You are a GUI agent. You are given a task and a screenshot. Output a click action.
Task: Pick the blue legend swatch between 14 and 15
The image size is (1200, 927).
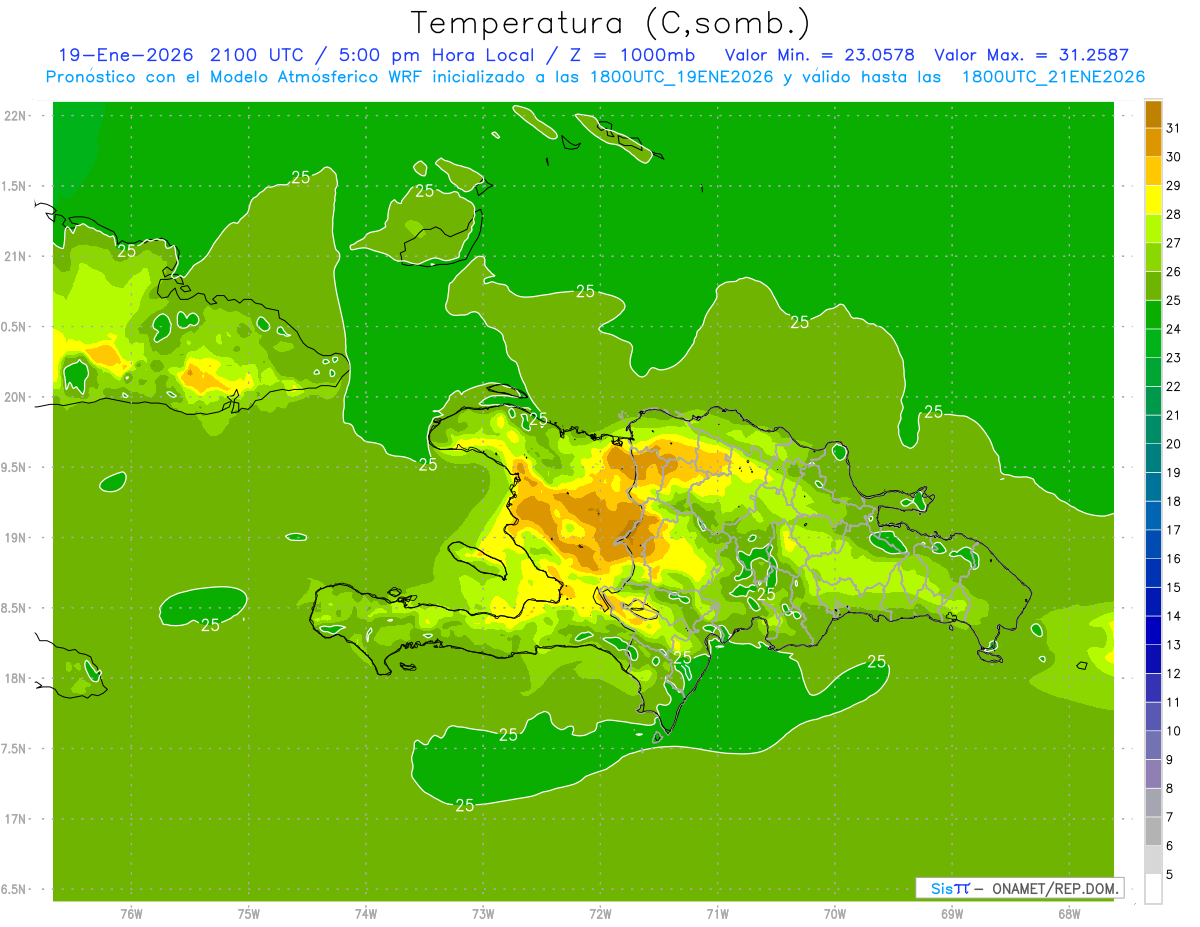click(x=1153, y=602)
